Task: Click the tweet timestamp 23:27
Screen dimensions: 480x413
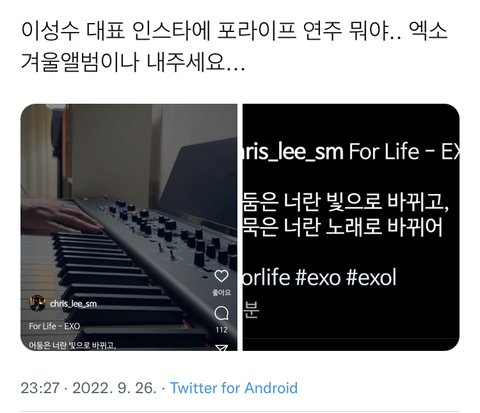Action: (40, 388)
